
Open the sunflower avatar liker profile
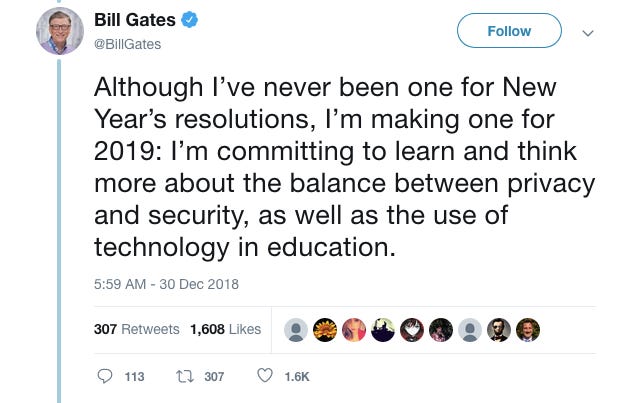(x=324, y=329)
